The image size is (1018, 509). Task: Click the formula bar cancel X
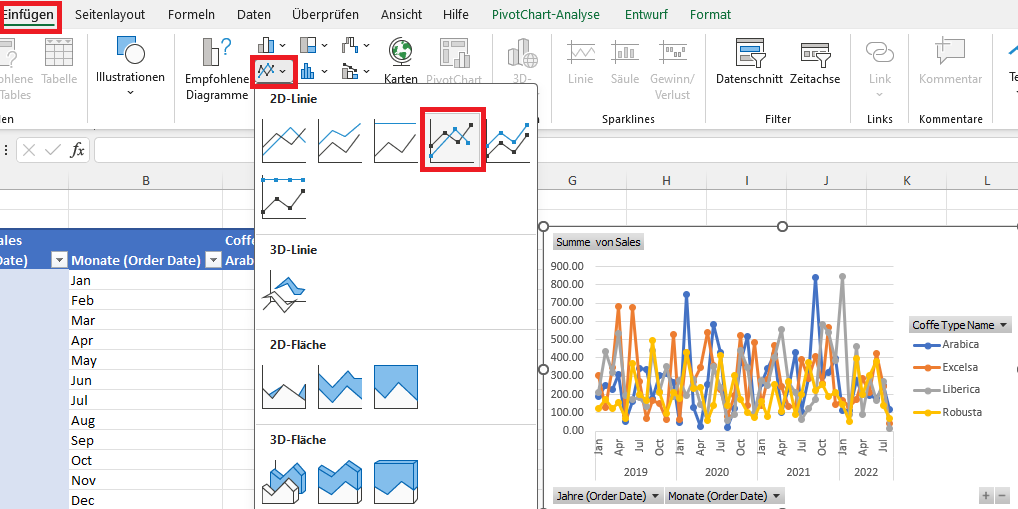tap(29, 151)
